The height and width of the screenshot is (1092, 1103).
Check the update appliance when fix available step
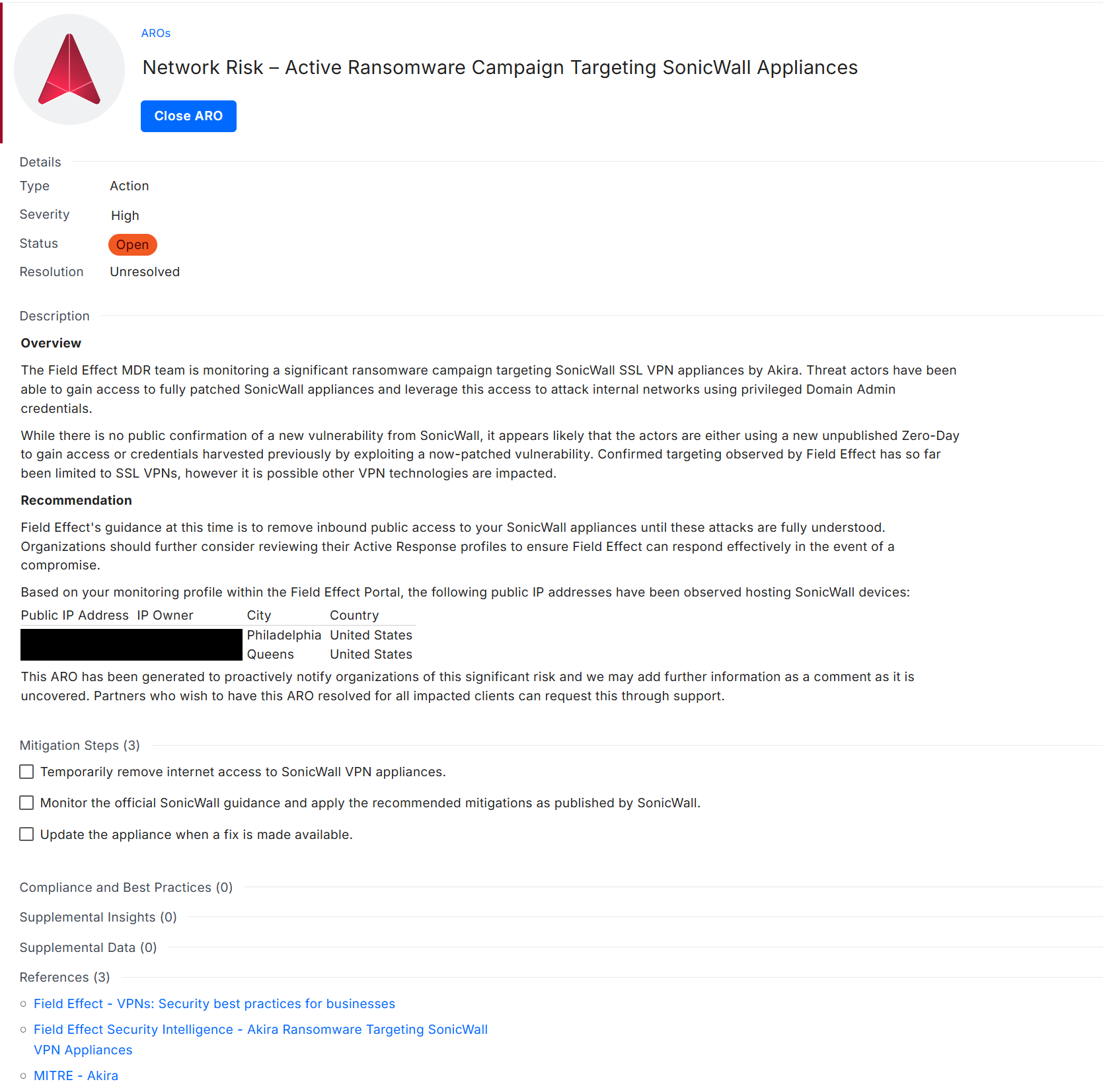click(x=26, y=834)
